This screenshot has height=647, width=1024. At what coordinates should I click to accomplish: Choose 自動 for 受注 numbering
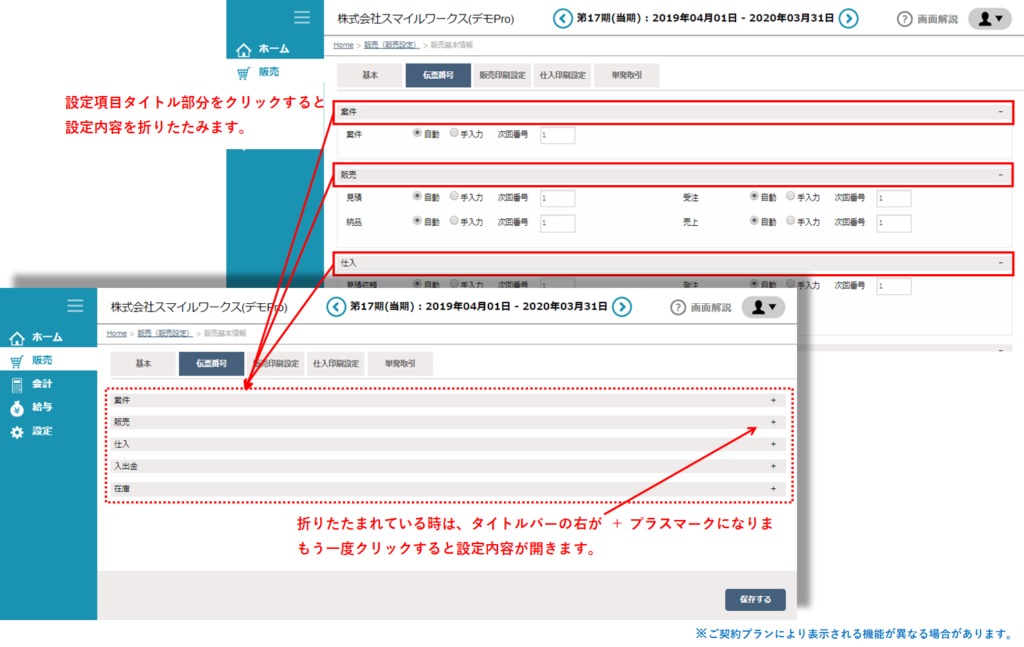pos(754,196)
